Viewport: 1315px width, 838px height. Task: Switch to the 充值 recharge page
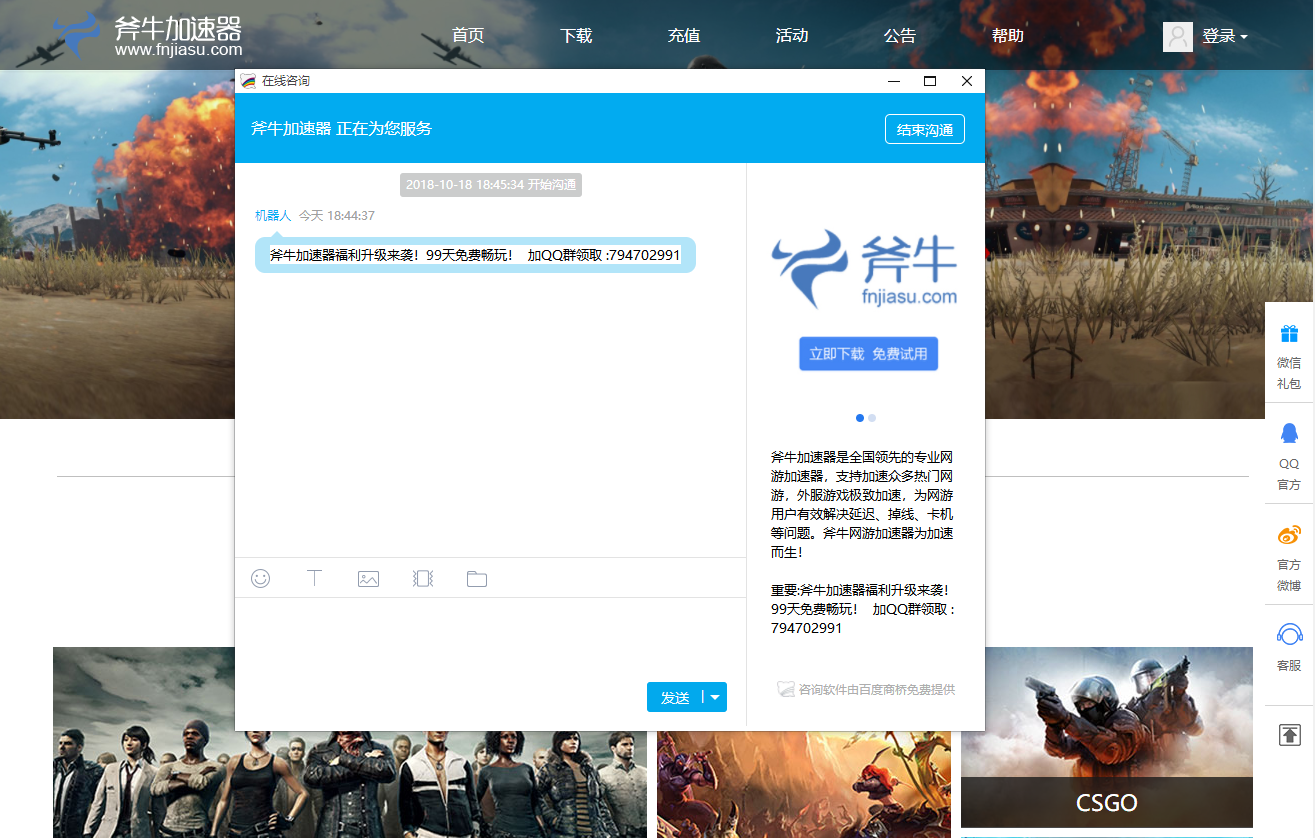tap(684, 35)
